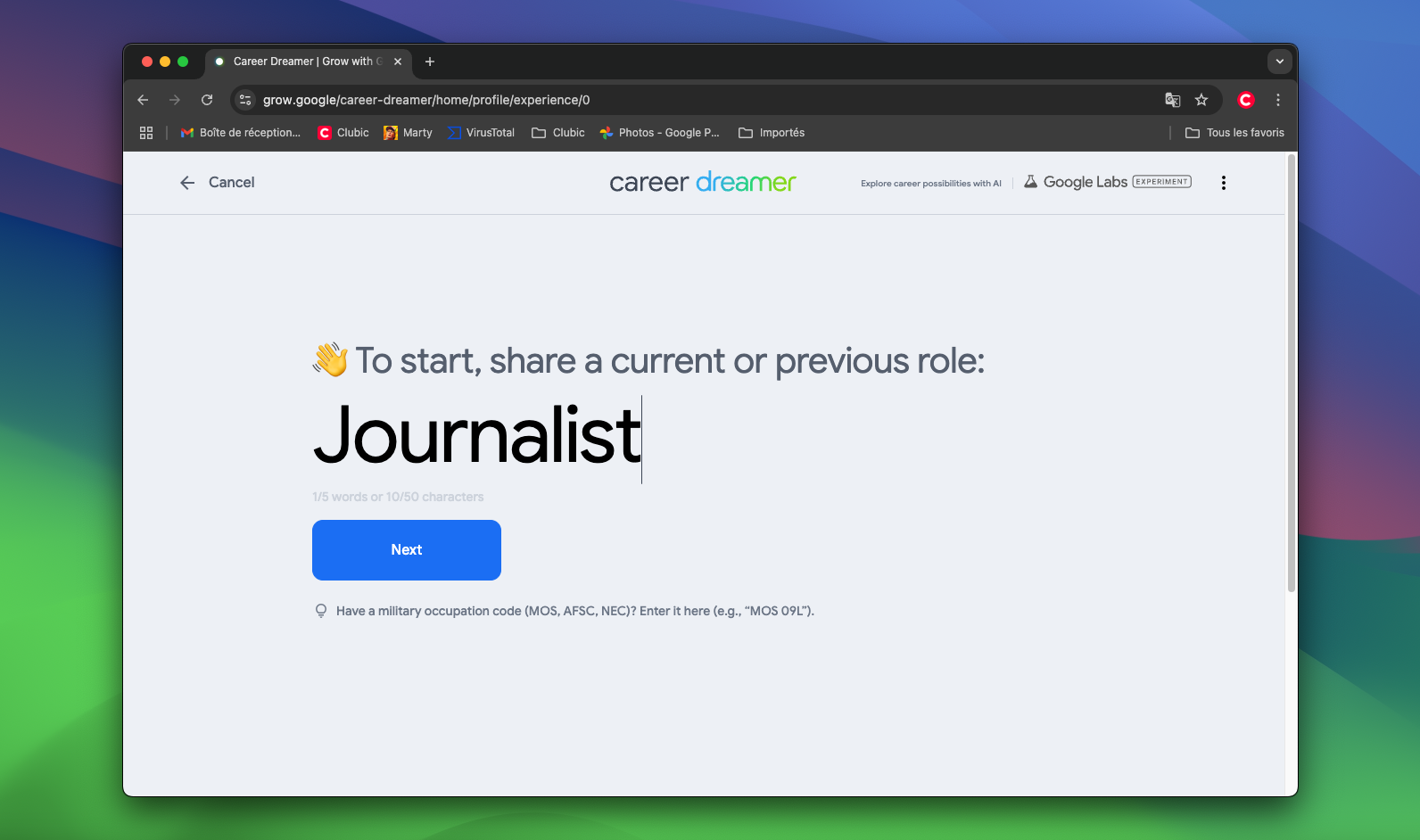Open site information icon in address bar
This screenshot has height=840, width=1420.
click(x=245, y=100)
